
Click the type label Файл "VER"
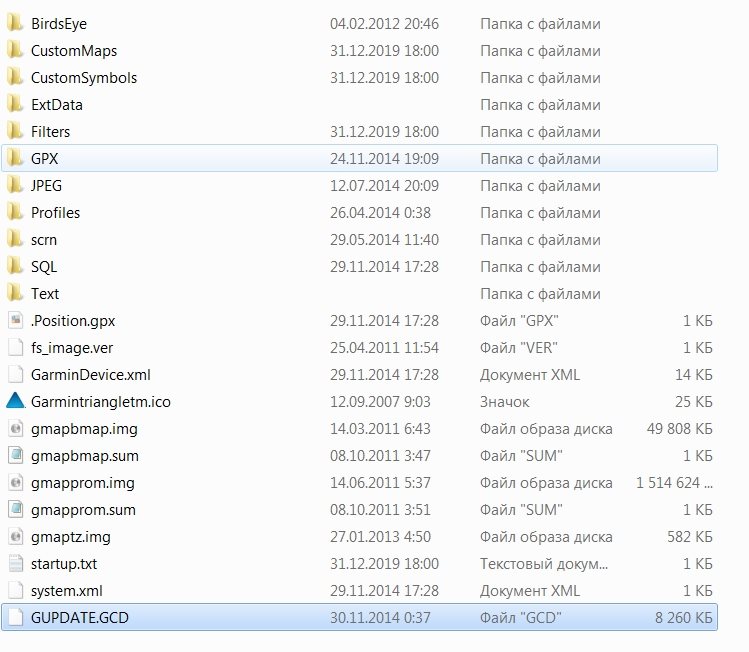519,348
